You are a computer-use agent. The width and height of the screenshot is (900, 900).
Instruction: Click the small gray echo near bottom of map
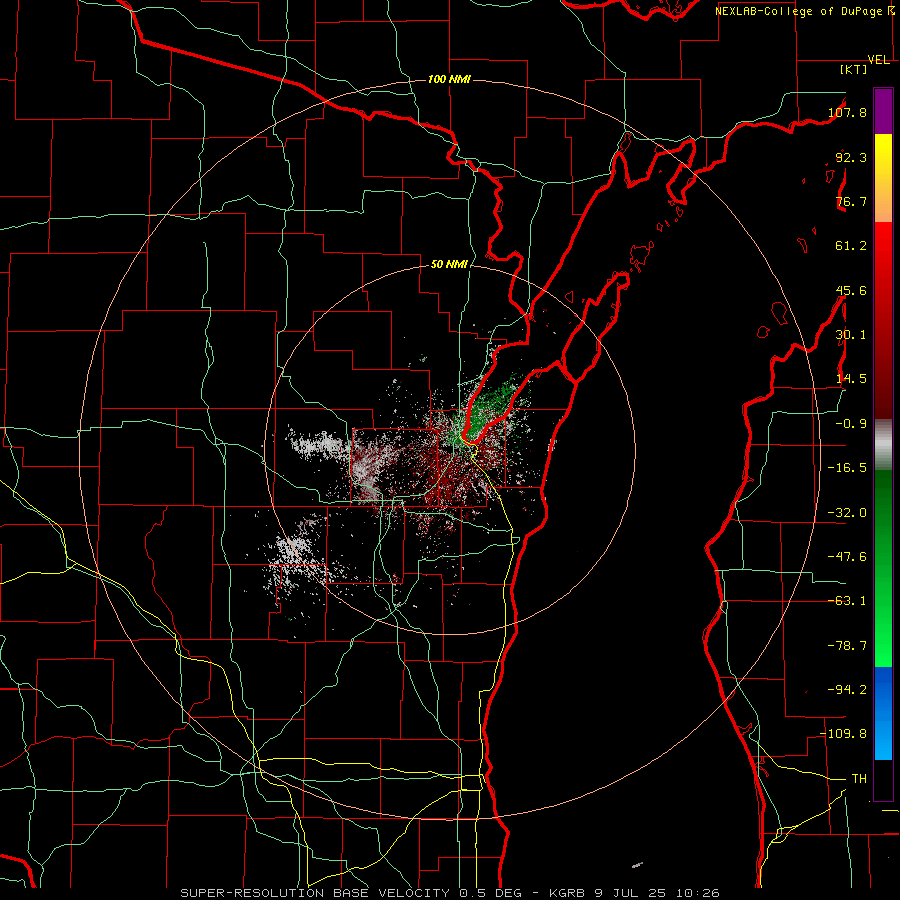(637, 865)
